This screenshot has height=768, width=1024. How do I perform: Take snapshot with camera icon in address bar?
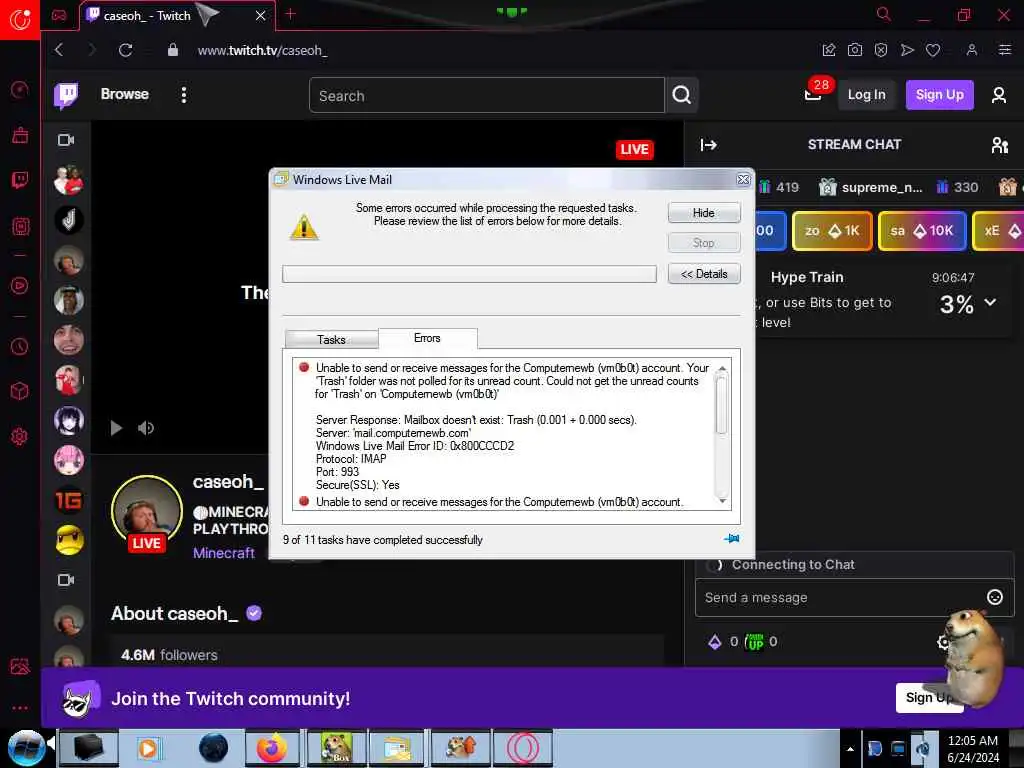[x=855, y=50]
